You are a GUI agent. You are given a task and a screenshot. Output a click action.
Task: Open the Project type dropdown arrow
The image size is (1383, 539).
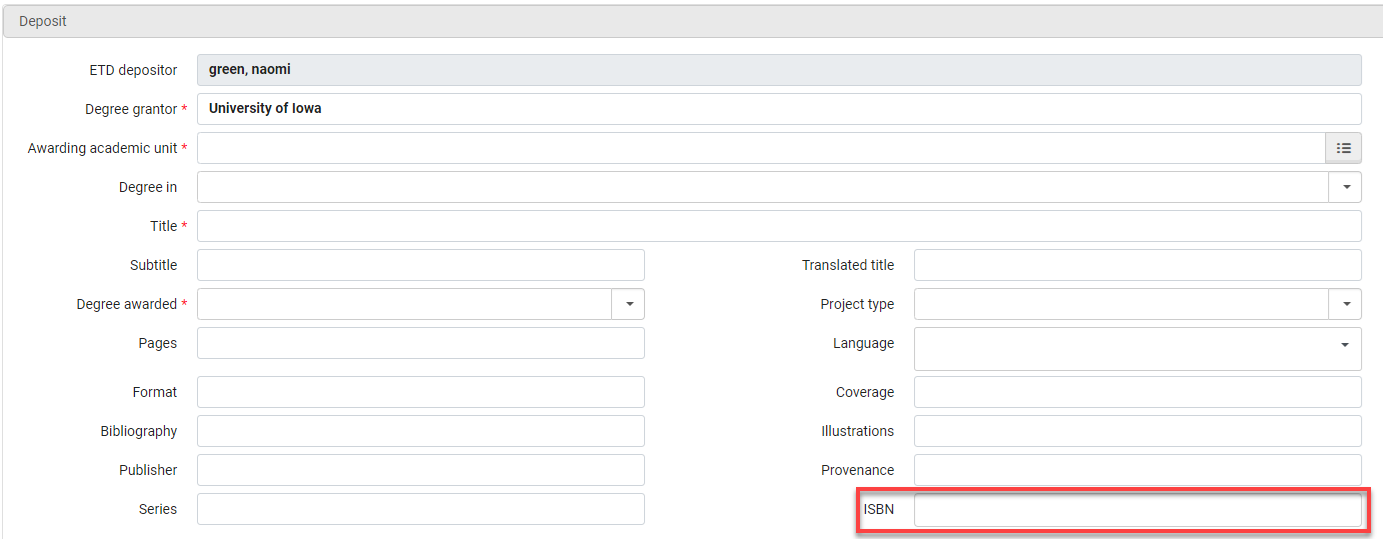click(1345, 304)
